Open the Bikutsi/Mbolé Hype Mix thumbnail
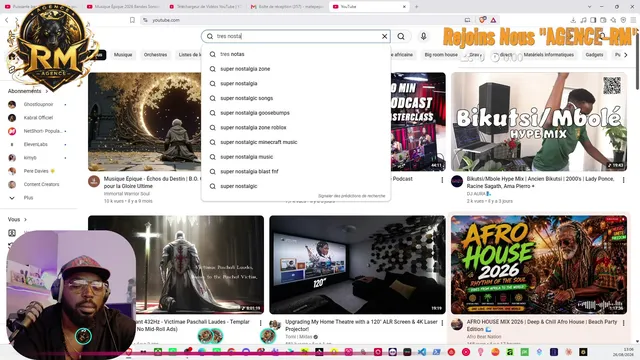This screenshot has height=360, width=640. [538, 122]
